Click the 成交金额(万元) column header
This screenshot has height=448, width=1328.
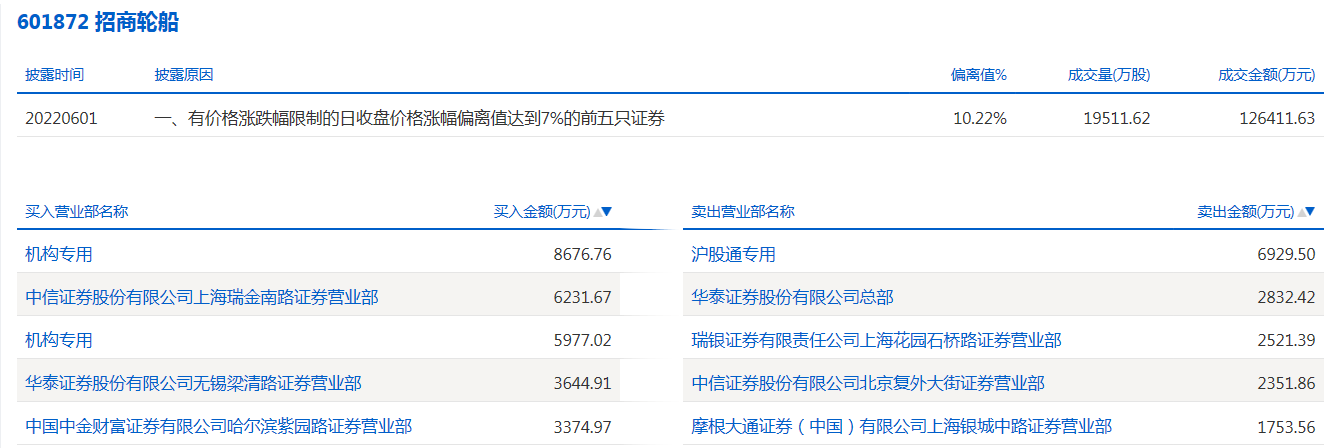click(x=1266, y=75)
